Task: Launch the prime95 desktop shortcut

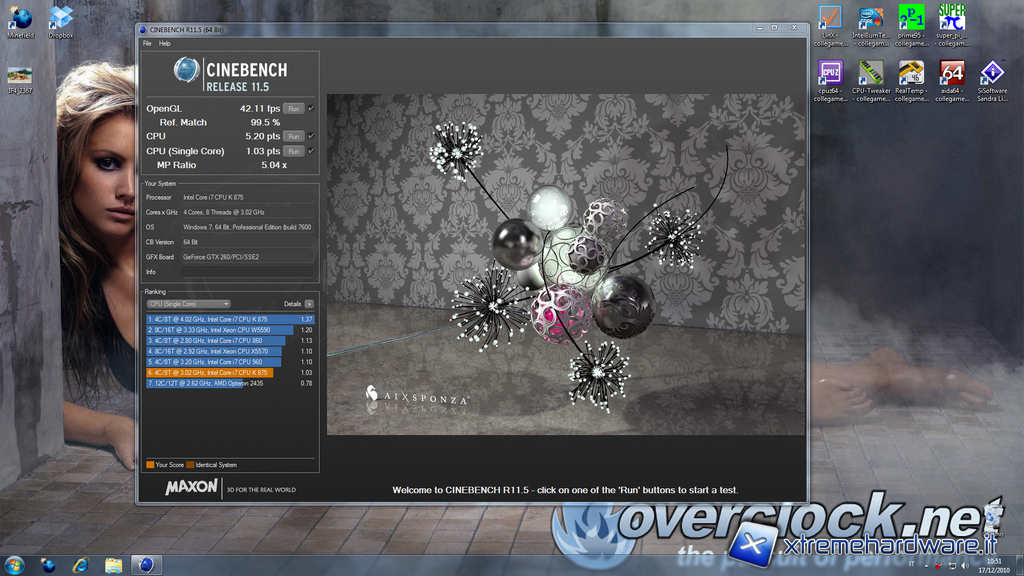Action: pos(911,19)
